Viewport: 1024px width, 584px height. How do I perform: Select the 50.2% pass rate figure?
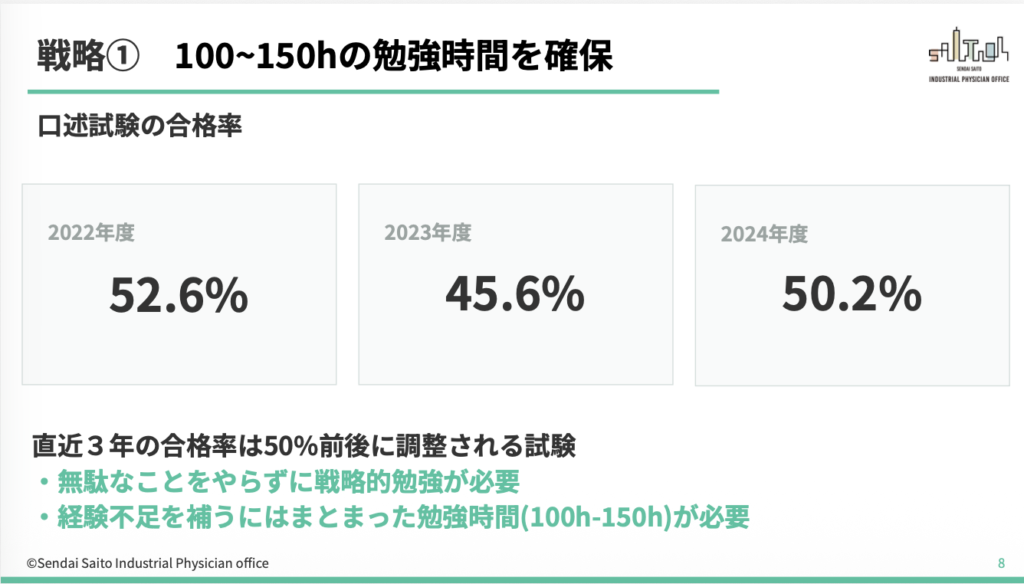851,294
